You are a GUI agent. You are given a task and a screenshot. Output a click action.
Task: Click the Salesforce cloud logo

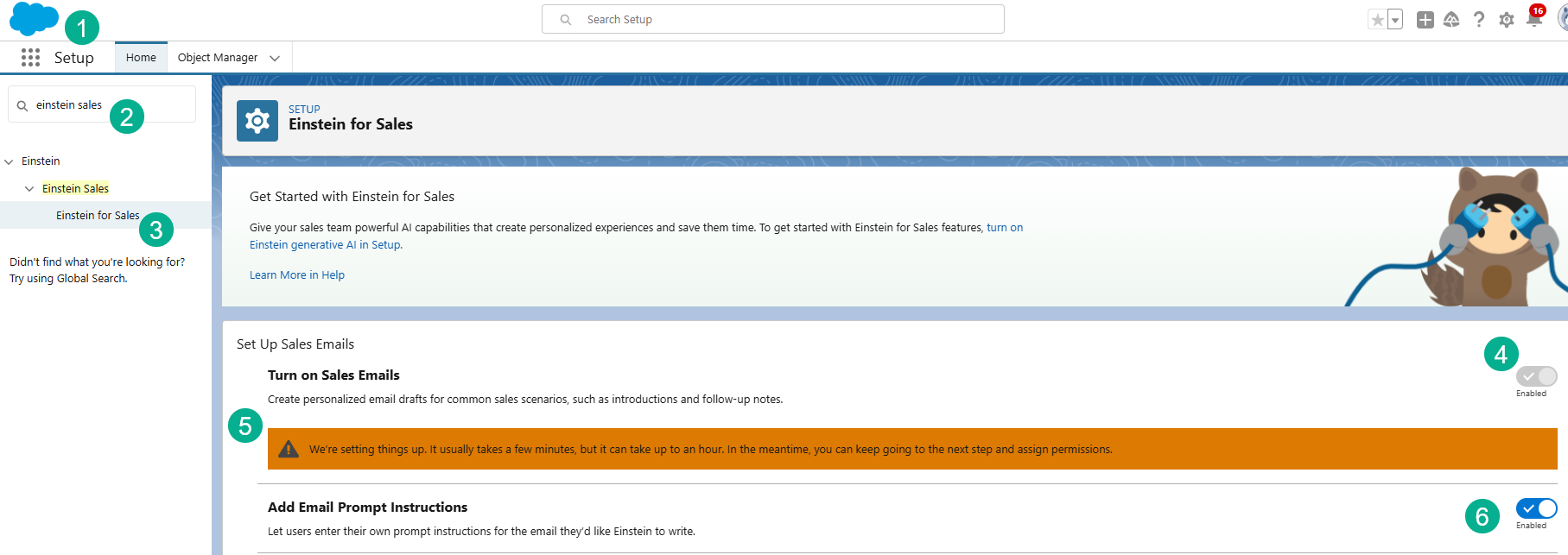click(33, 18)
